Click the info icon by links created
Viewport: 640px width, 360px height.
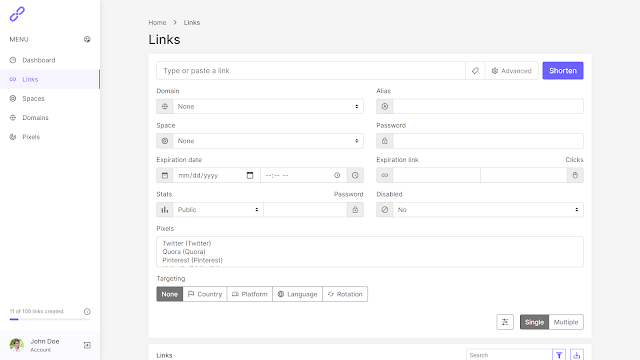(x=87, y=311)
